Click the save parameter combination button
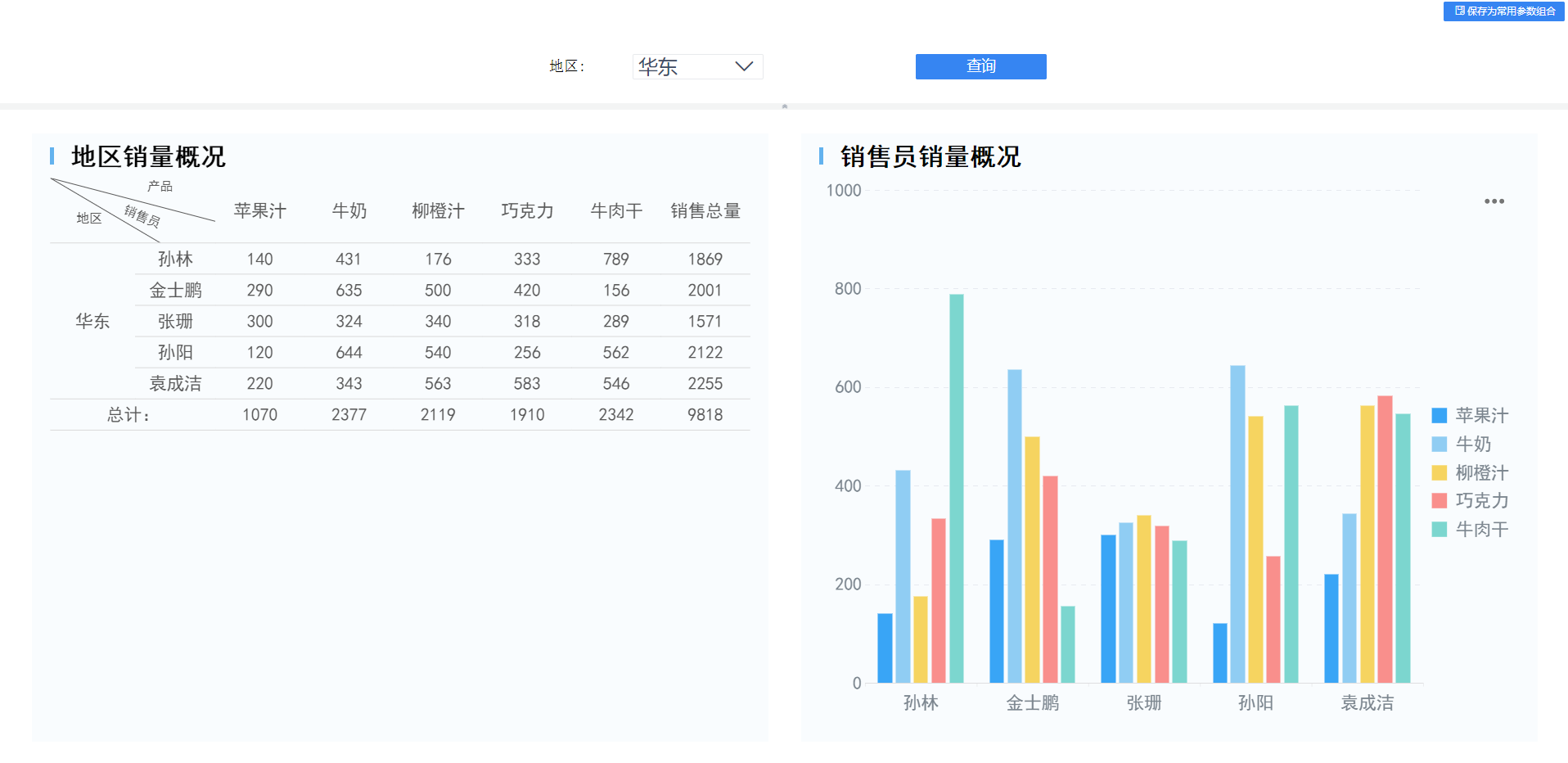The width and height of the screenshot is (1568, 763). coord(1504,11)
